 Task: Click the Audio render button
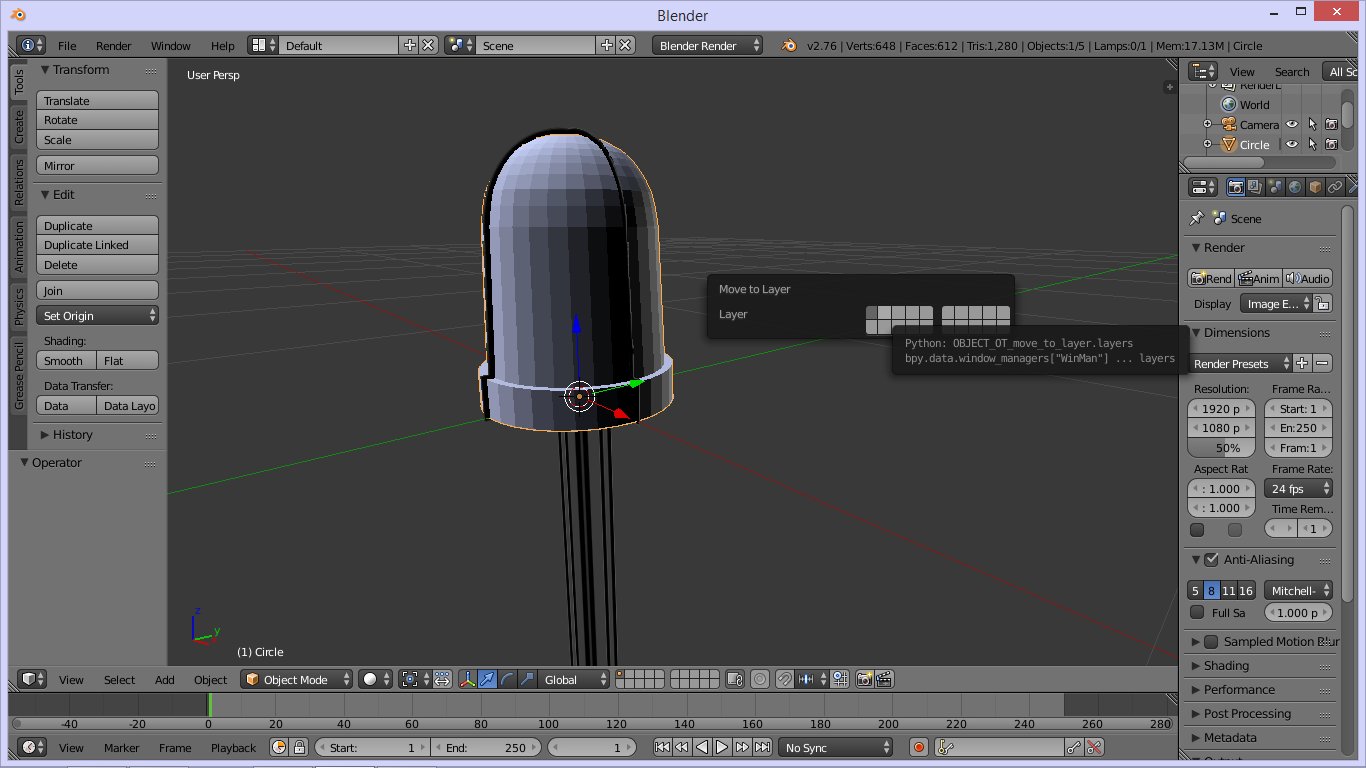click(1308, 278)
